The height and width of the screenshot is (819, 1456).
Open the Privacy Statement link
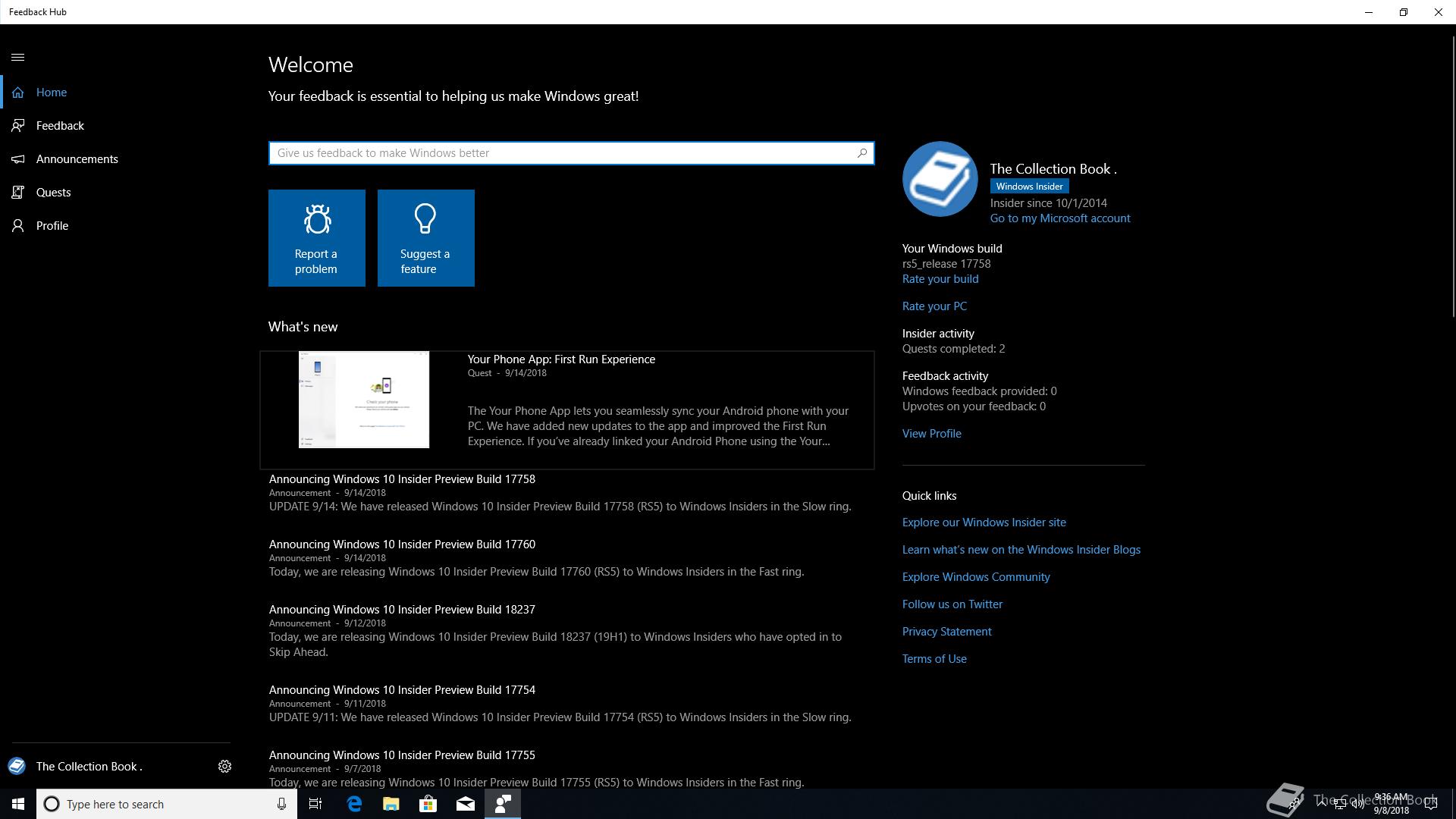click(x=947, y=632)
